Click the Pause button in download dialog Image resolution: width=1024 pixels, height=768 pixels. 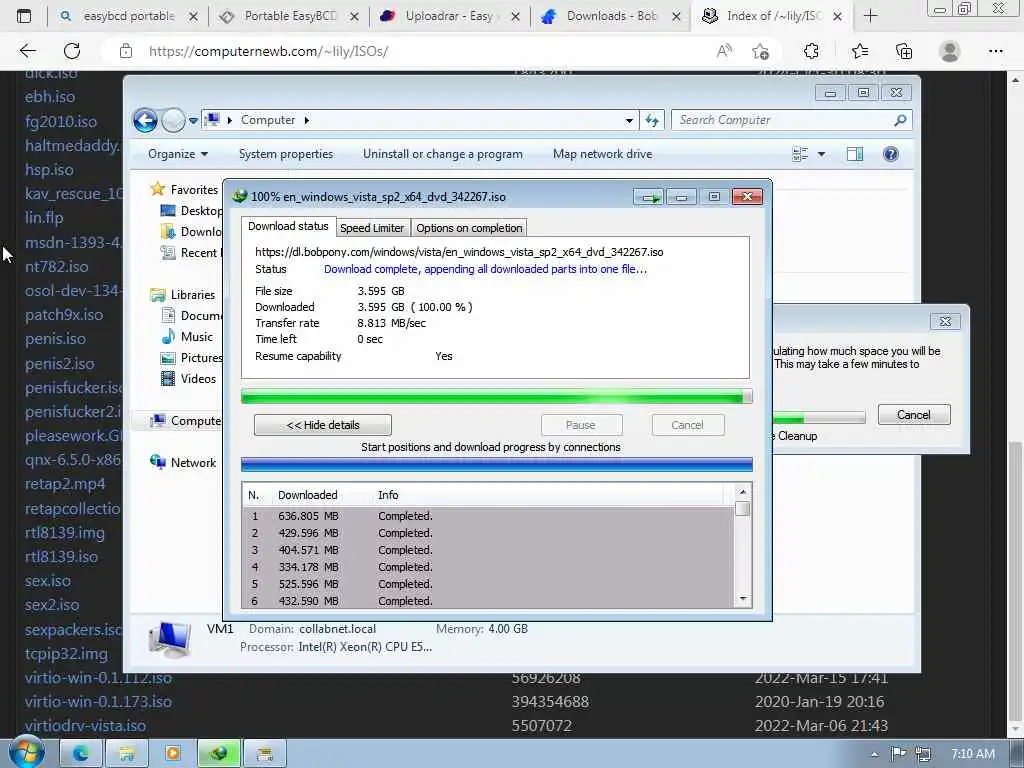pyautogui.click(x=581, y=425)
